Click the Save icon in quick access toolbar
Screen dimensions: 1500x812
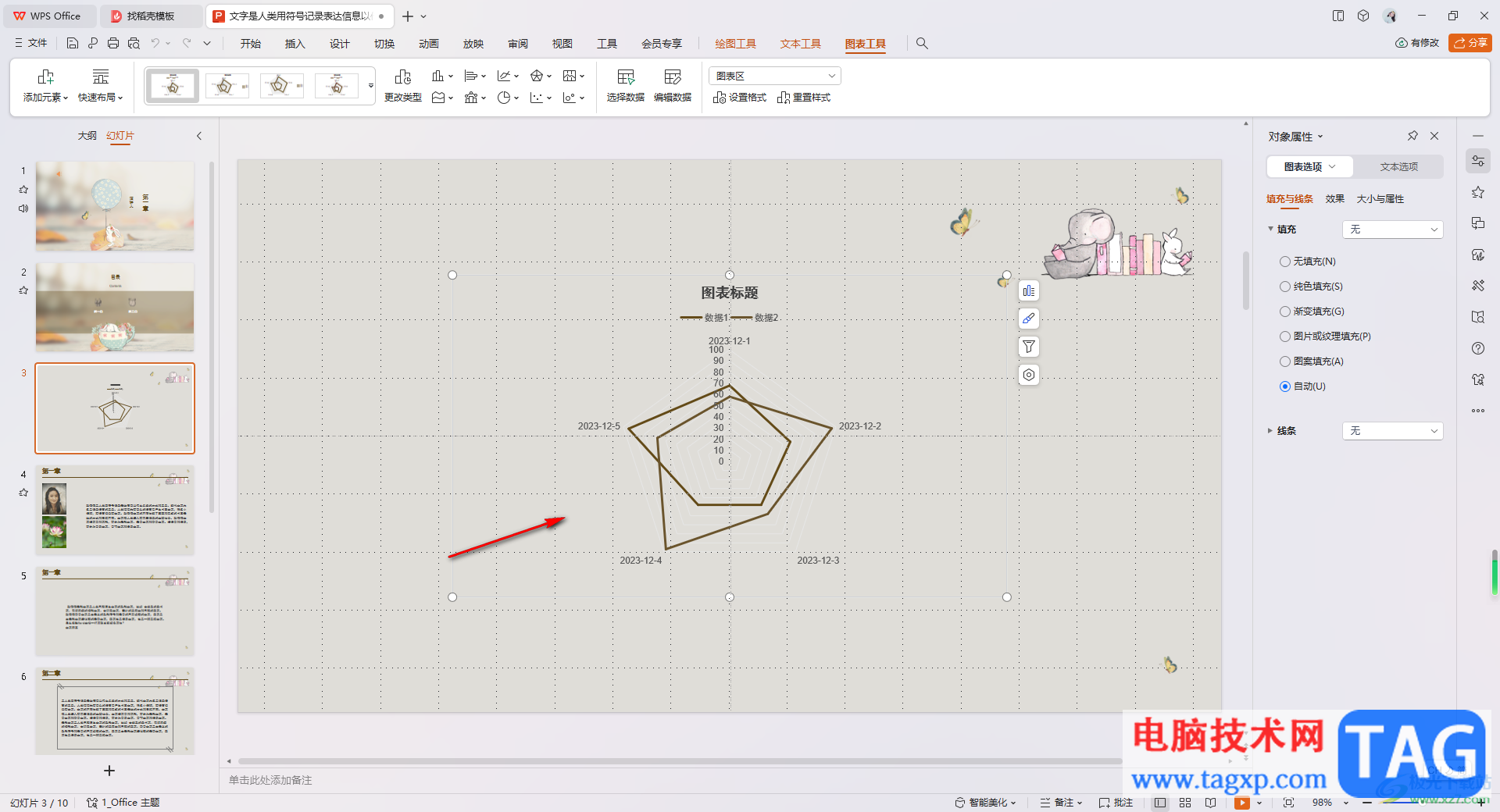(73, 44)
